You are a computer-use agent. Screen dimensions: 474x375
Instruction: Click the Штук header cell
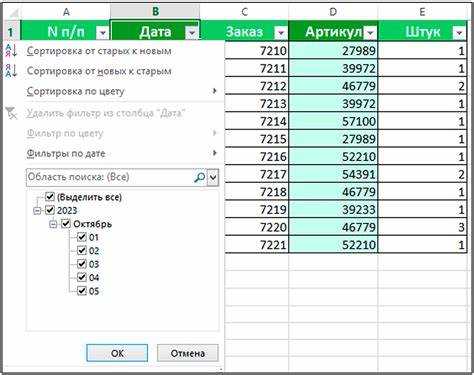(x=422, y=32)
